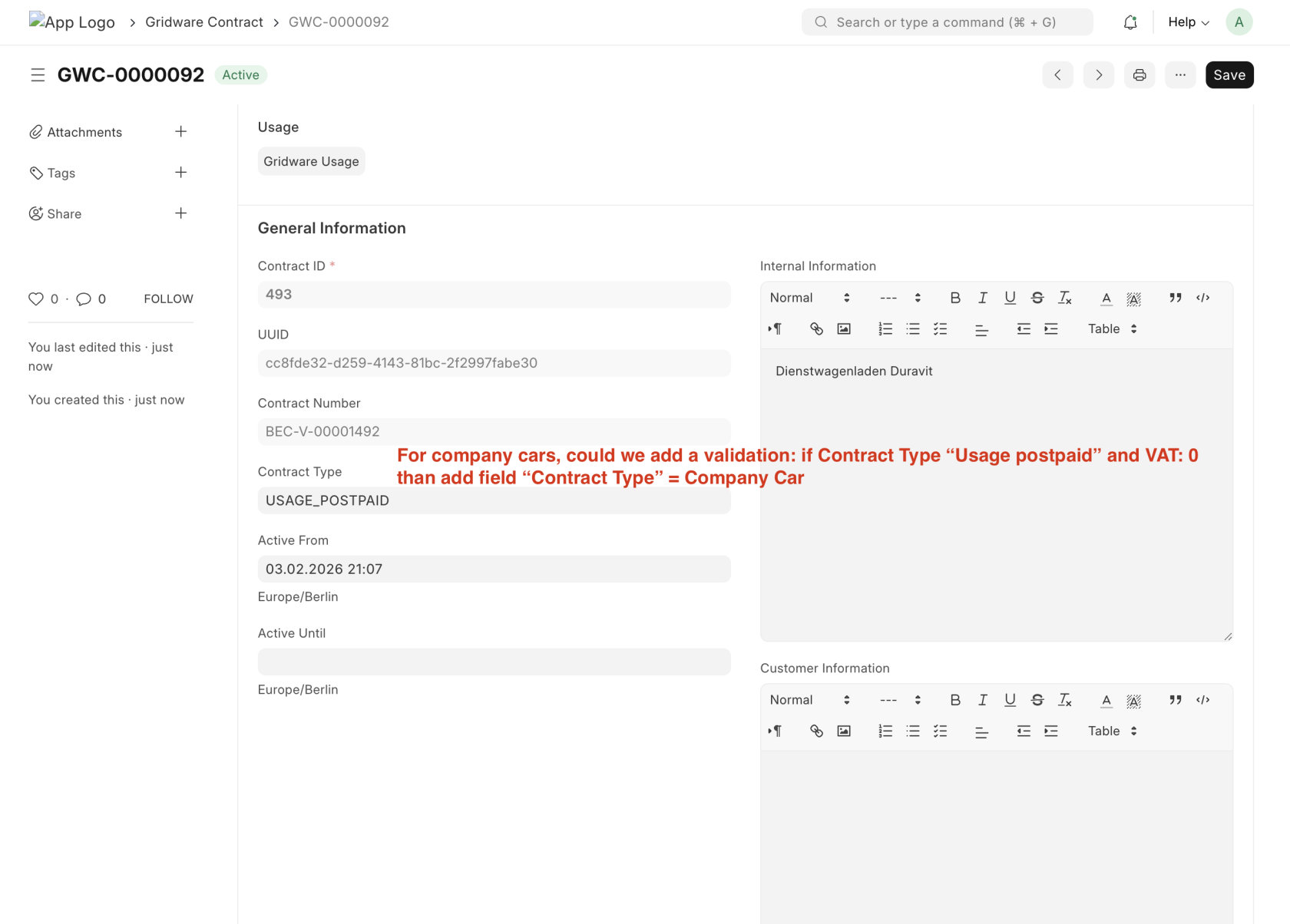Open the three-dots more menu
This screenshot has width=1290, height=924.
coord(1180,74)
